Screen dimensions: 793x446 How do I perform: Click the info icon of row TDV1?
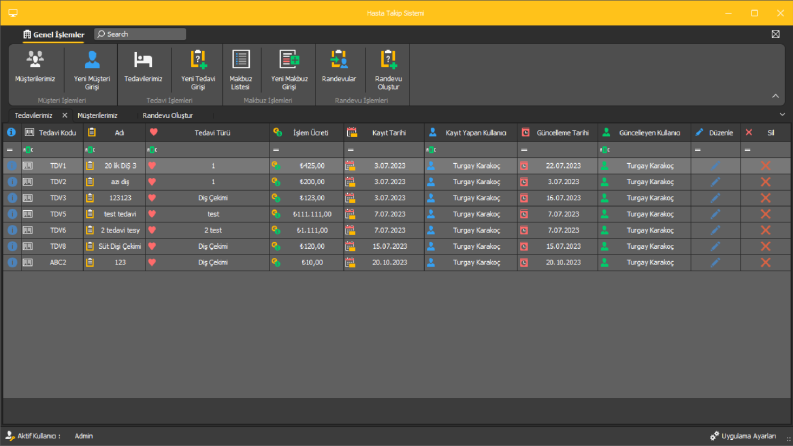12,166
